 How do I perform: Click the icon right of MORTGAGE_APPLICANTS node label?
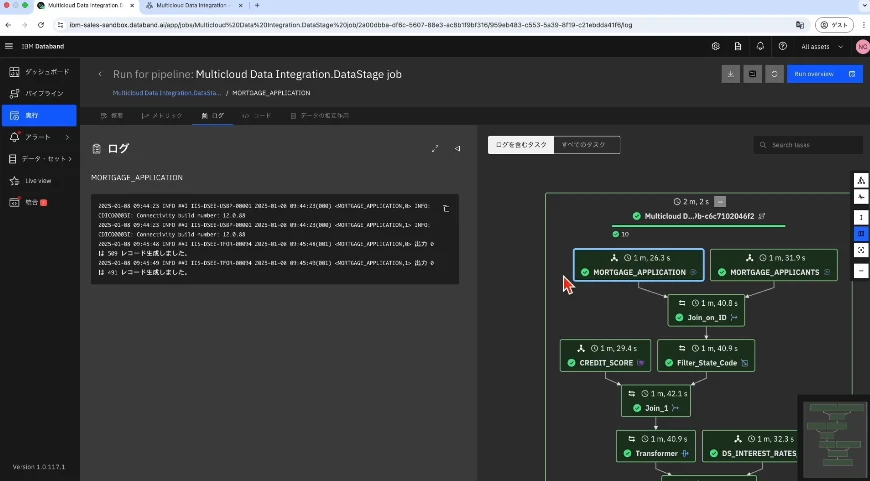(x=827, y=272)
